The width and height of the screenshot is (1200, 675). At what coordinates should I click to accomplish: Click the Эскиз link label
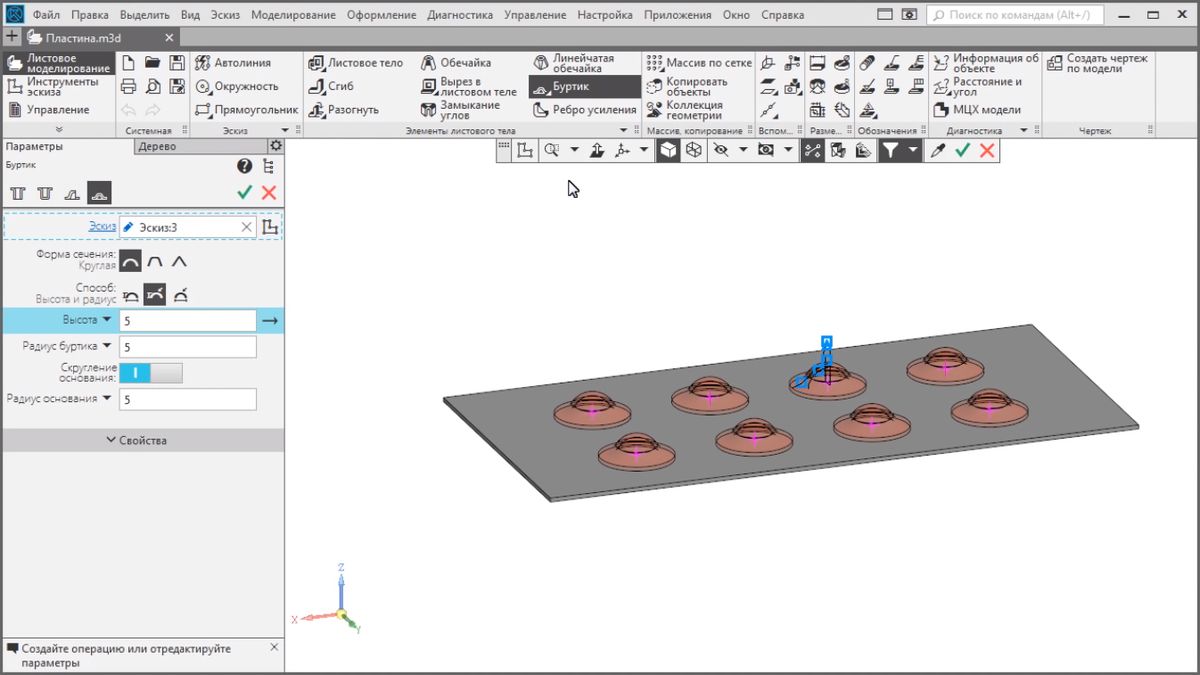(x=102, y=227)
